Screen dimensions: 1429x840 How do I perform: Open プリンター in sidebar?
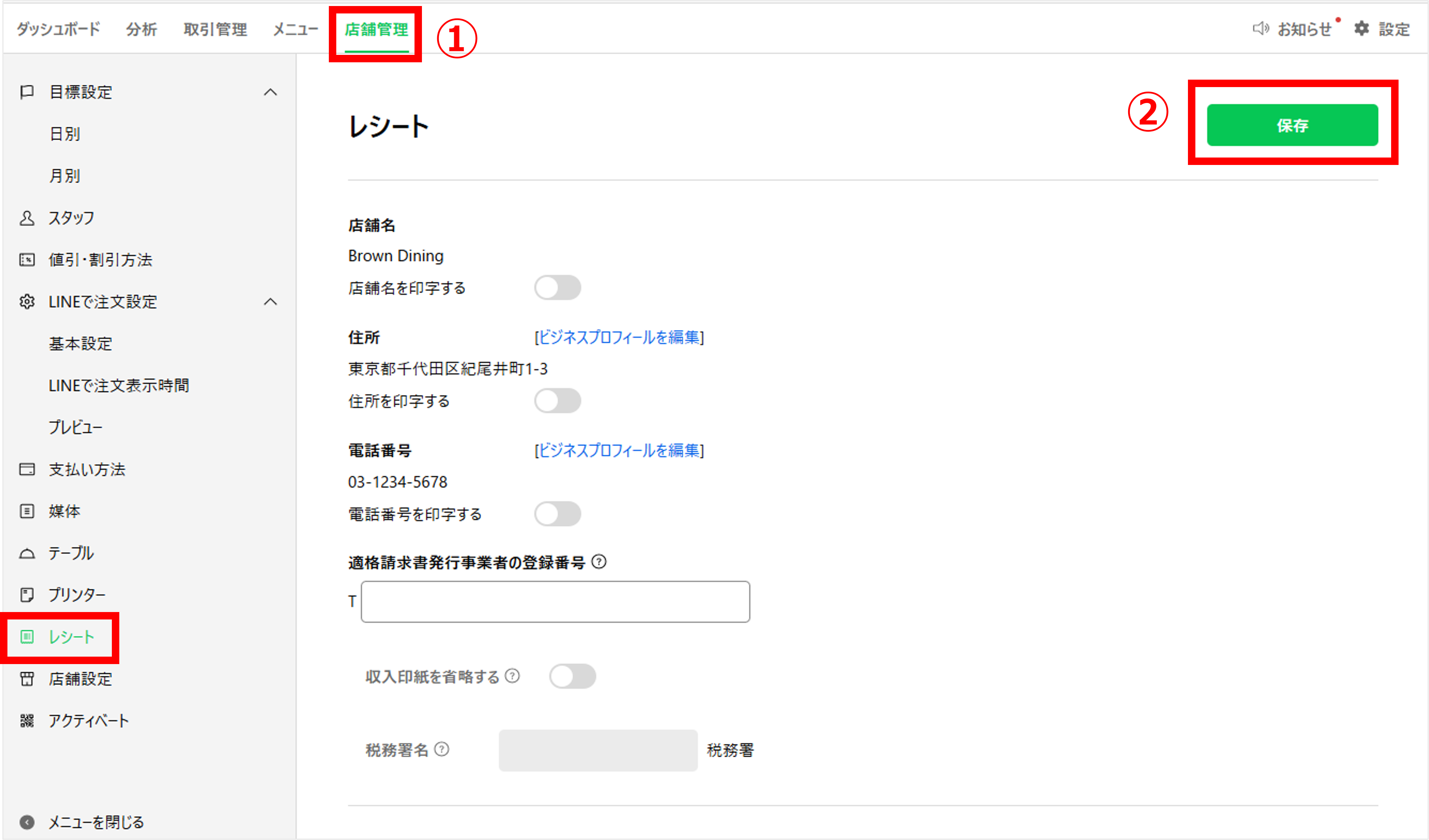[77, 595]
